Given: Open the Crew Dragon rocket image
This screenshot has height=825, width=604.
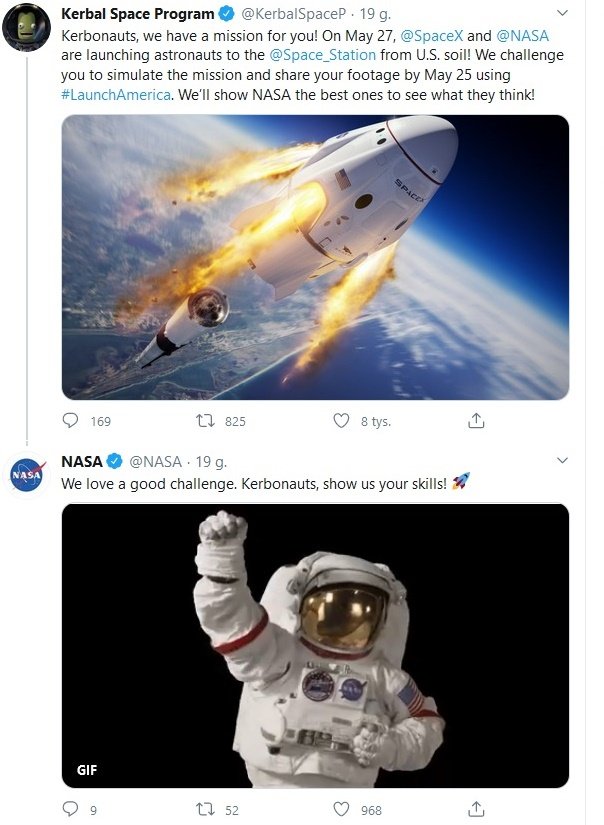Looking at the screenshot, I should click(315, 257).
